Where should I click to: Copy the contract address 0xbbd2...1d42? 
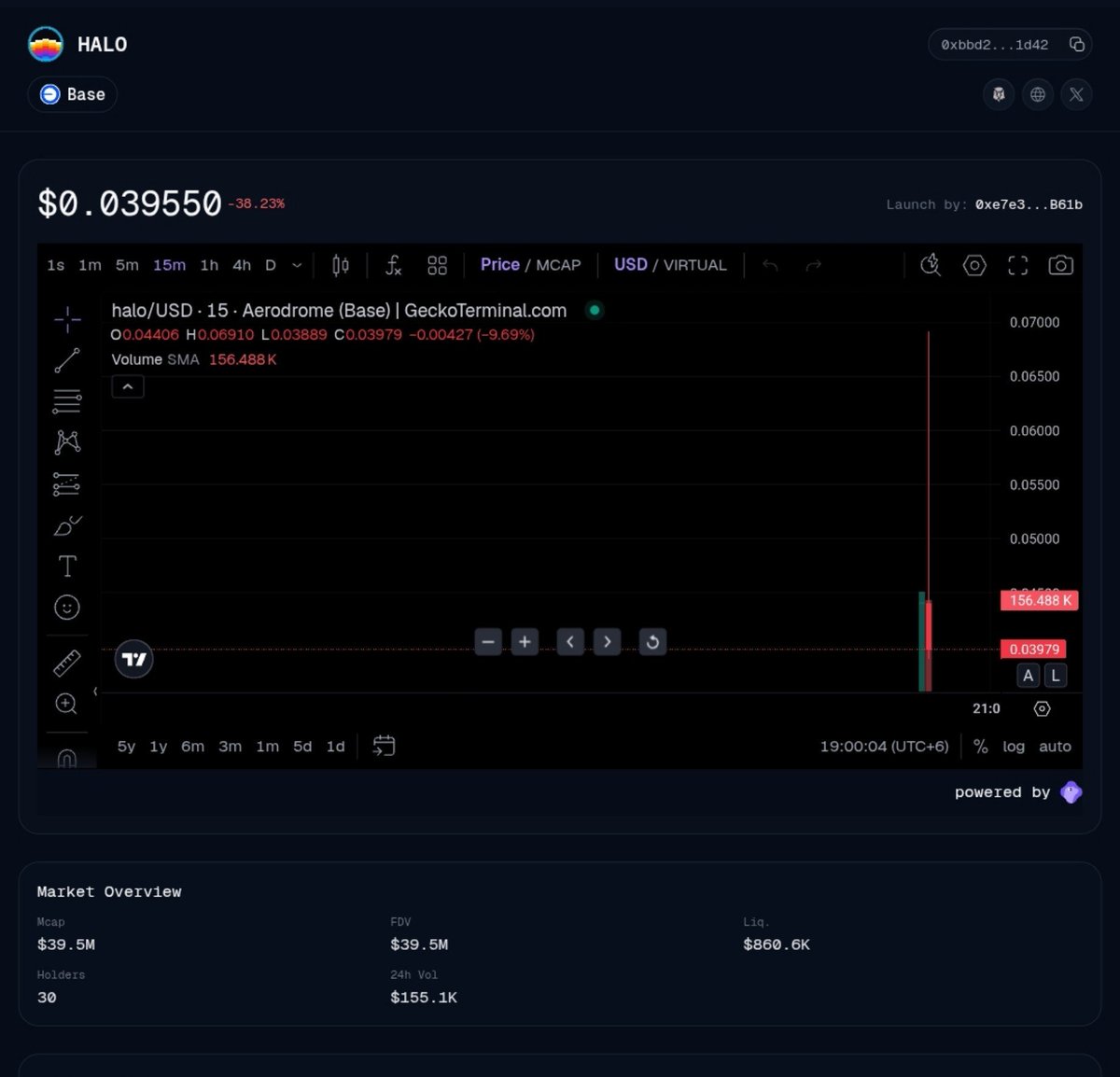pos(1076,44)
